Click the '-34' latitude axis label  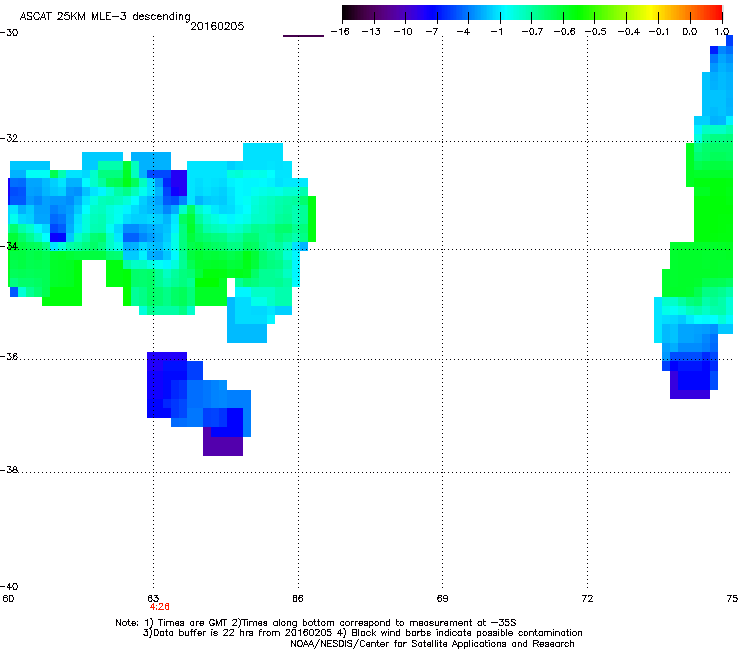pos(9,246)
